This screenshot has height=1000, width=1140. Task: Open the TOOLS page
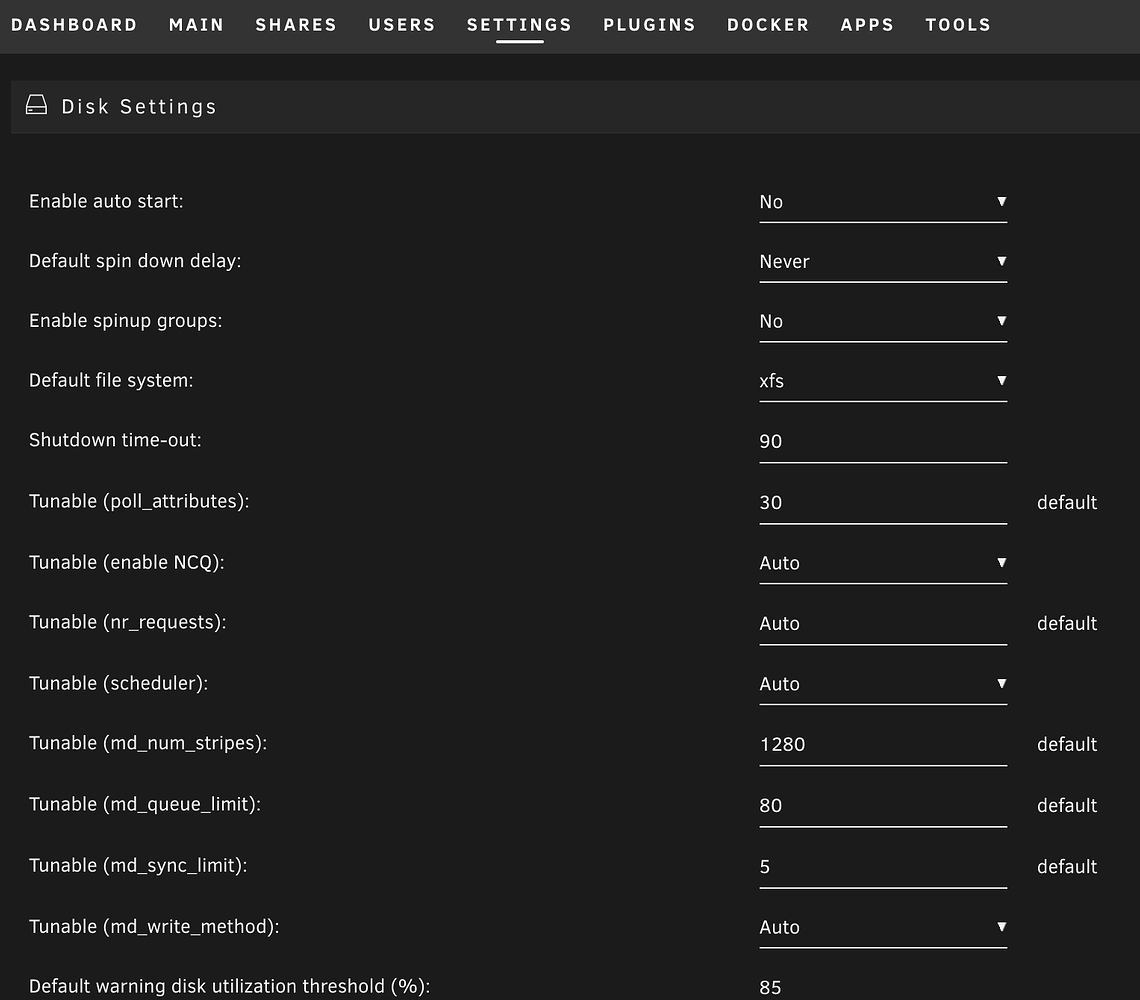[957, 25]
